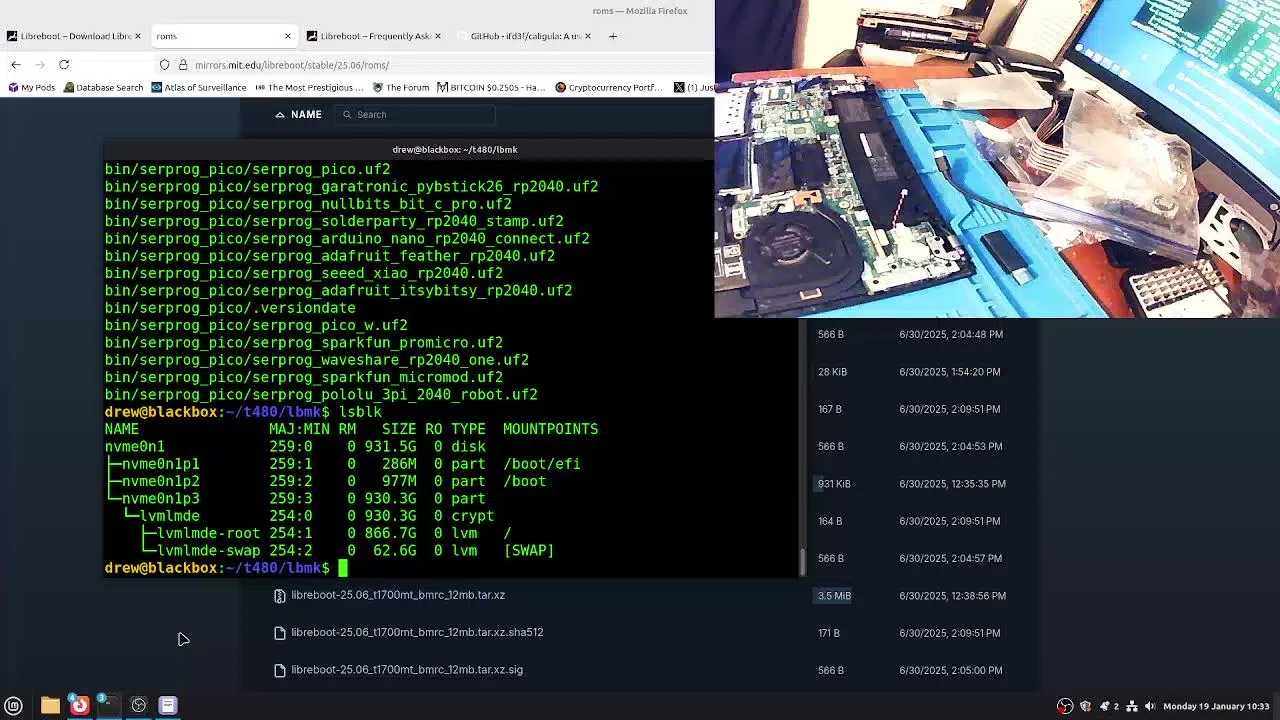The width and height of the screenshot is (1280, 720).
Task: Reload the page with Firefox refresh icon
Action: point(64,65)
